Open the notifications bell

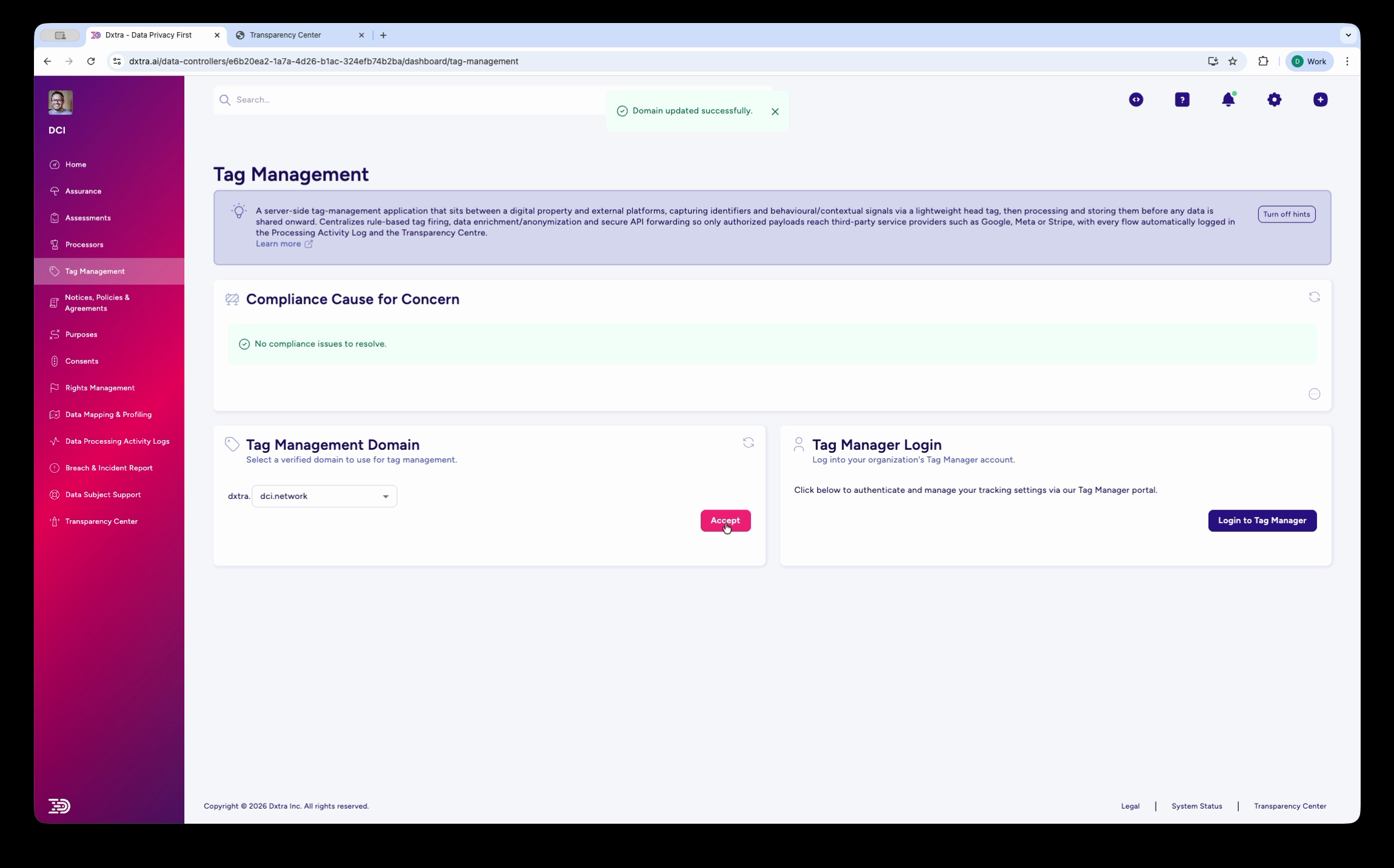[x=1229, y=99]
